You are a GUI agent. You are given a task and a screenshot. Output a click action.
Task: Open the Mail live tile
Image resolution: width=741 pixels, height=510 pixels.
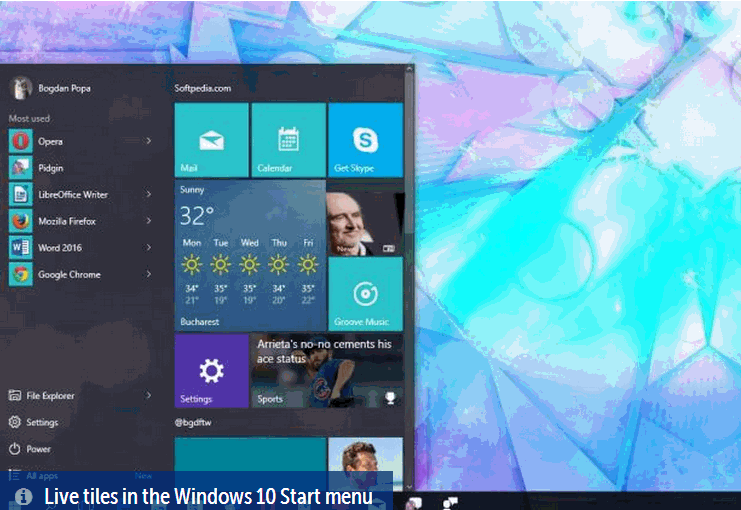pos(212,140)
